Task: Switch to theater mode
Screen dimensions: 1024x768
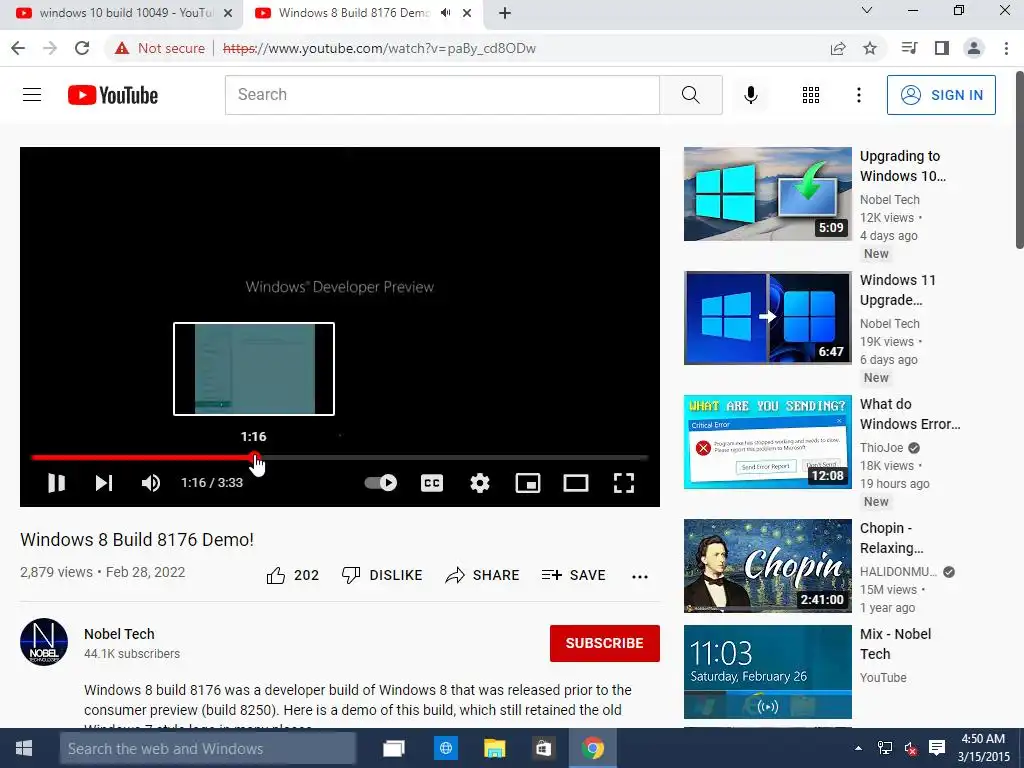Action: click(x=575, y=483)
